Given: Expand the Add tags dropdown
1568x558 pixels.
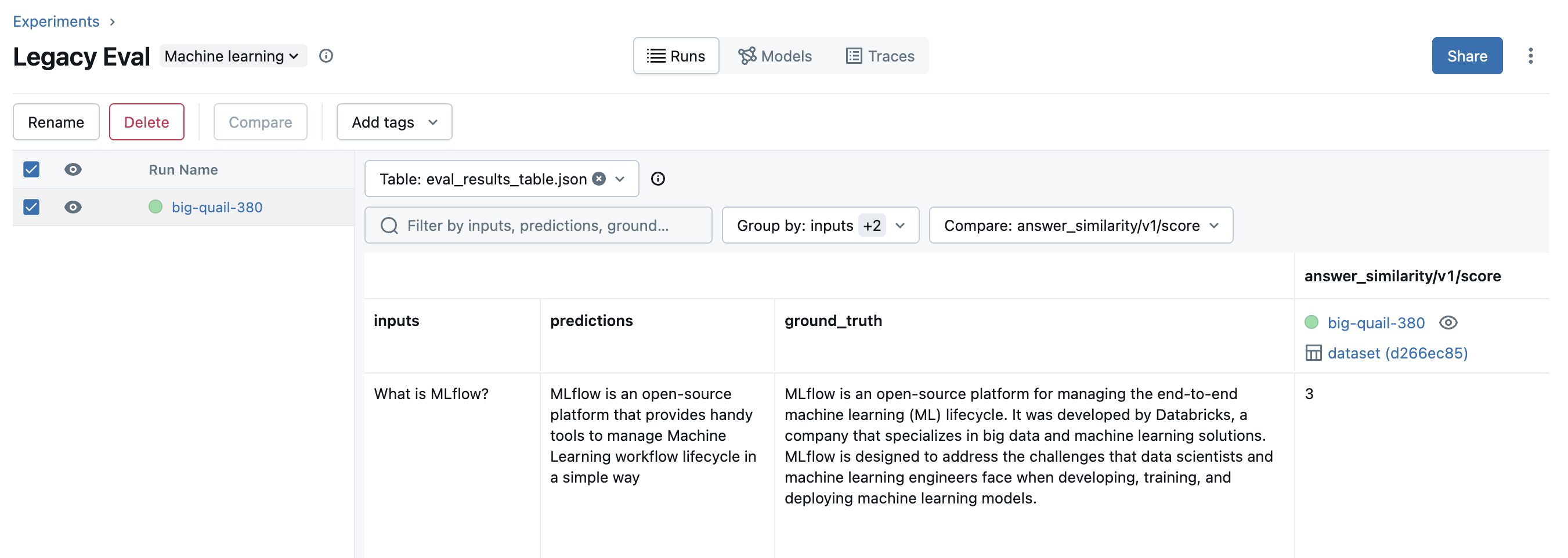Looking at the screenshot, I should 394,122.
